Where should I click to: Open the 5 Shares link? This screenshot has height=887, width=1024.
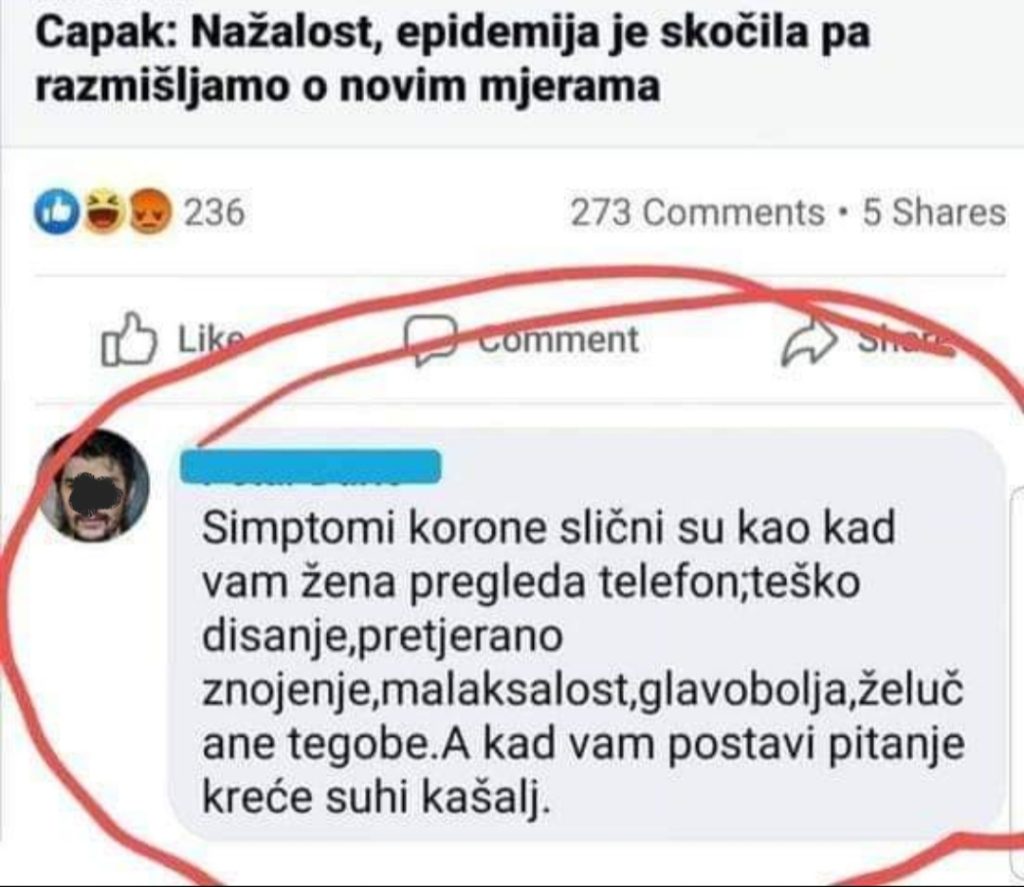tap(934, 213)
